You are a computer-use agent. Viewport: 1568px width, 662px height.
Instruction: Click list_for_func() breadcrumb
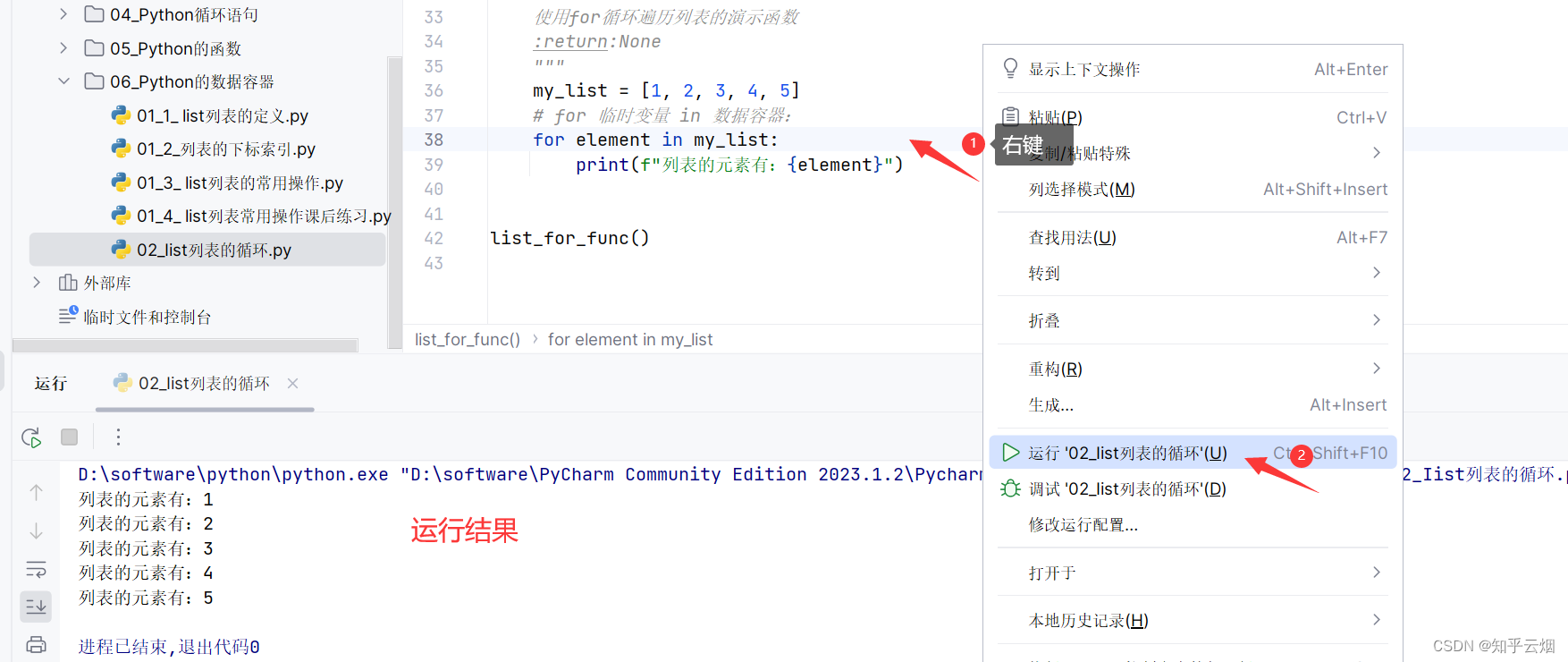click(468, 340)
